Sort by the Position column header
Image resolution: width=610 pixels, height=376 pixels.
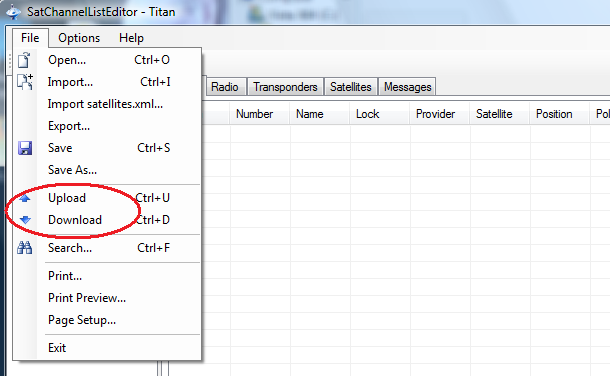pyautogui.click(x=559, y=114)
